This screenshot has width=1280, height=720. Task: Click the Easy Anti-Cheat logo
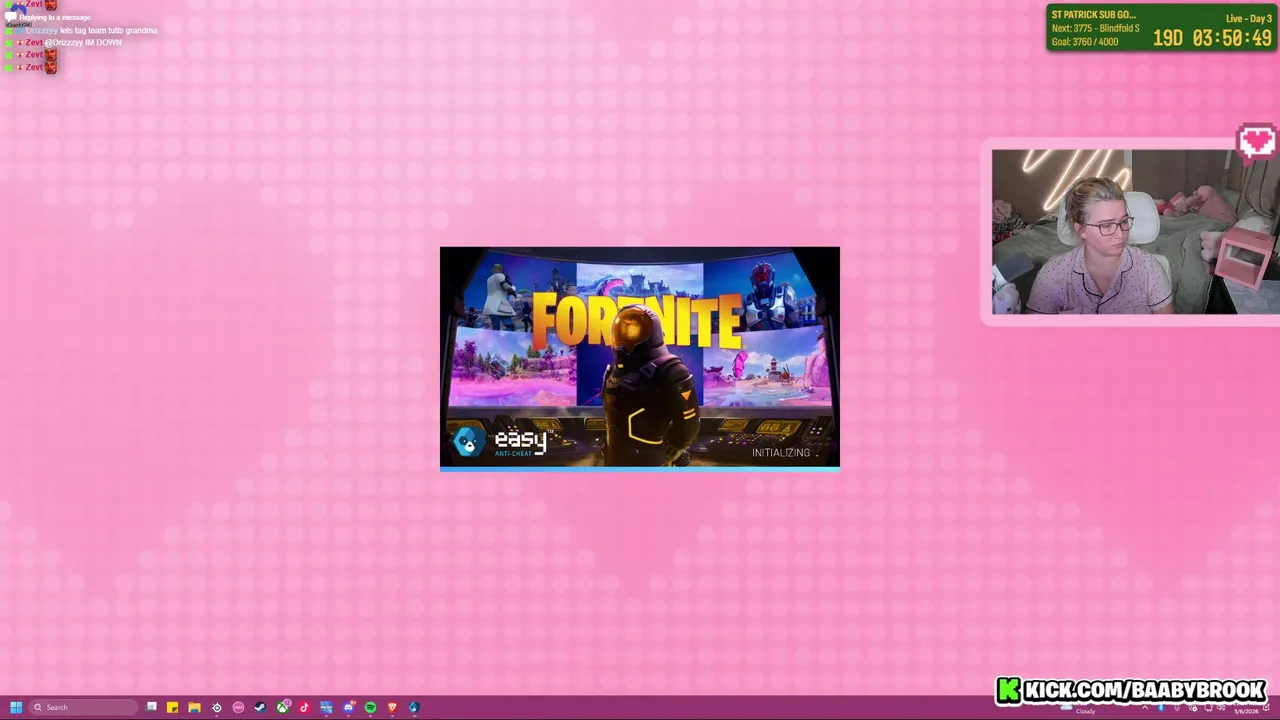click(x=500, y=441)
